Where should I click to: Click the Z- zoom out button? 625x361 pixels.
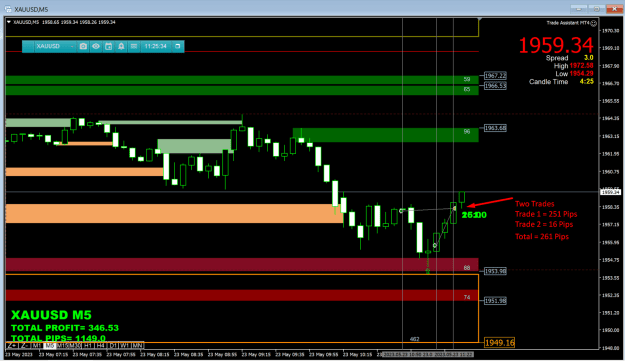click(x=24, y=345)
